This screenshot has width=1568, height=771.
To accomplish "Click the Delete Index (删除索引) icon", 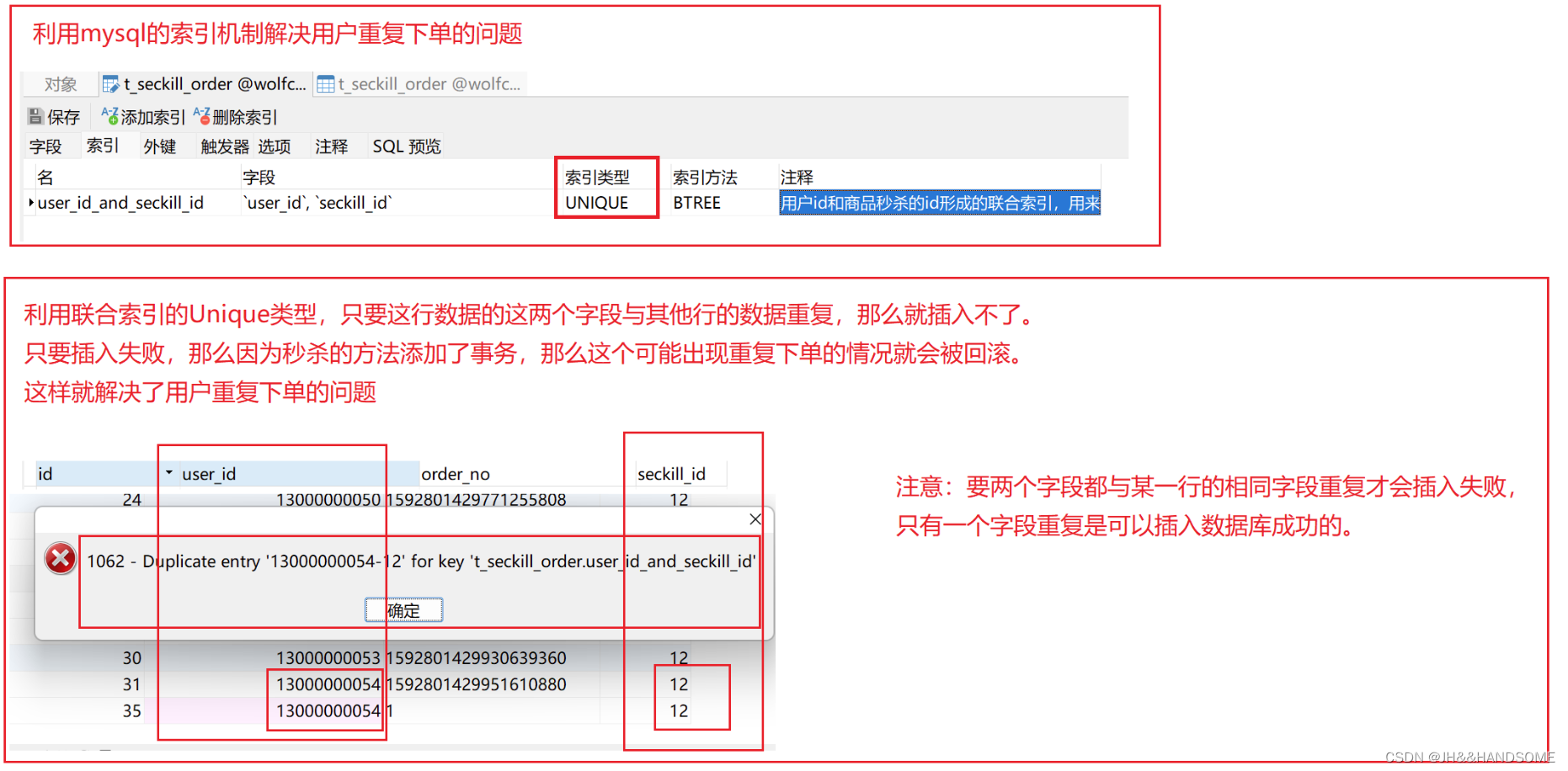I will [201, 115].
